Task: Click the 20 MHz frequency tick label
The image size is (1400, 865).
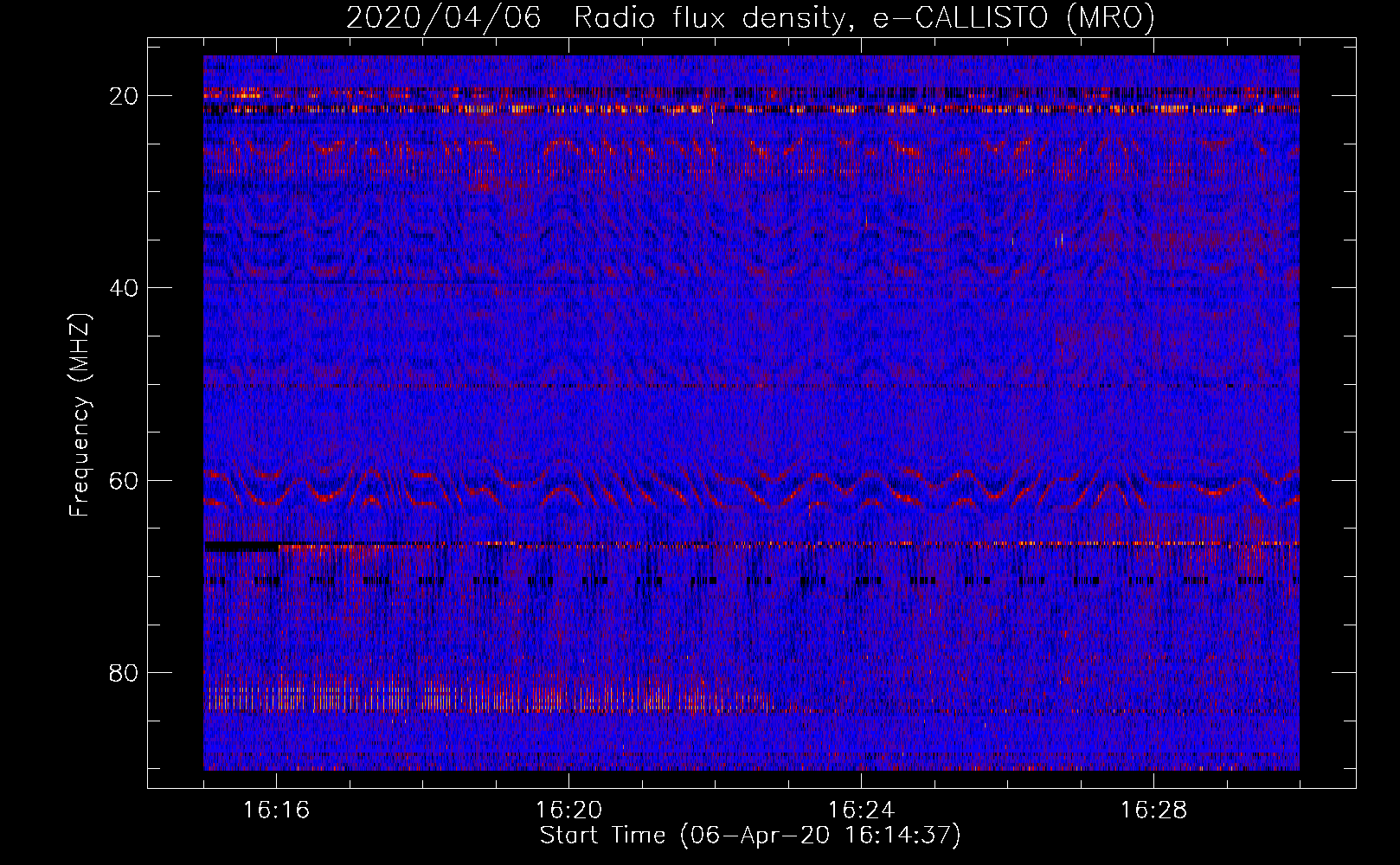Action: pos(124,96)
